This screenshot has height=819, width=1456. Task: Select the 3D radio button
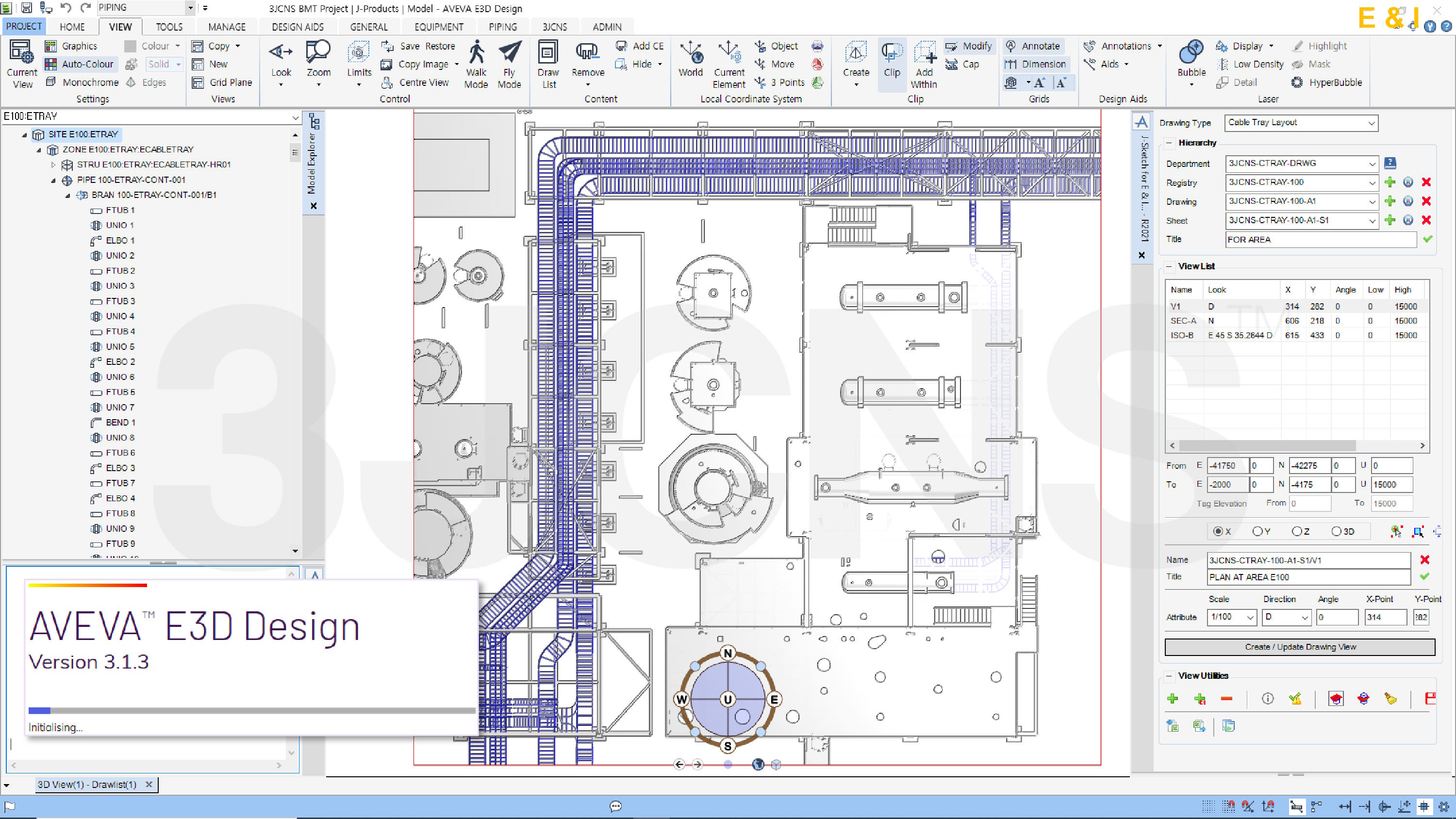[1336, 531]
